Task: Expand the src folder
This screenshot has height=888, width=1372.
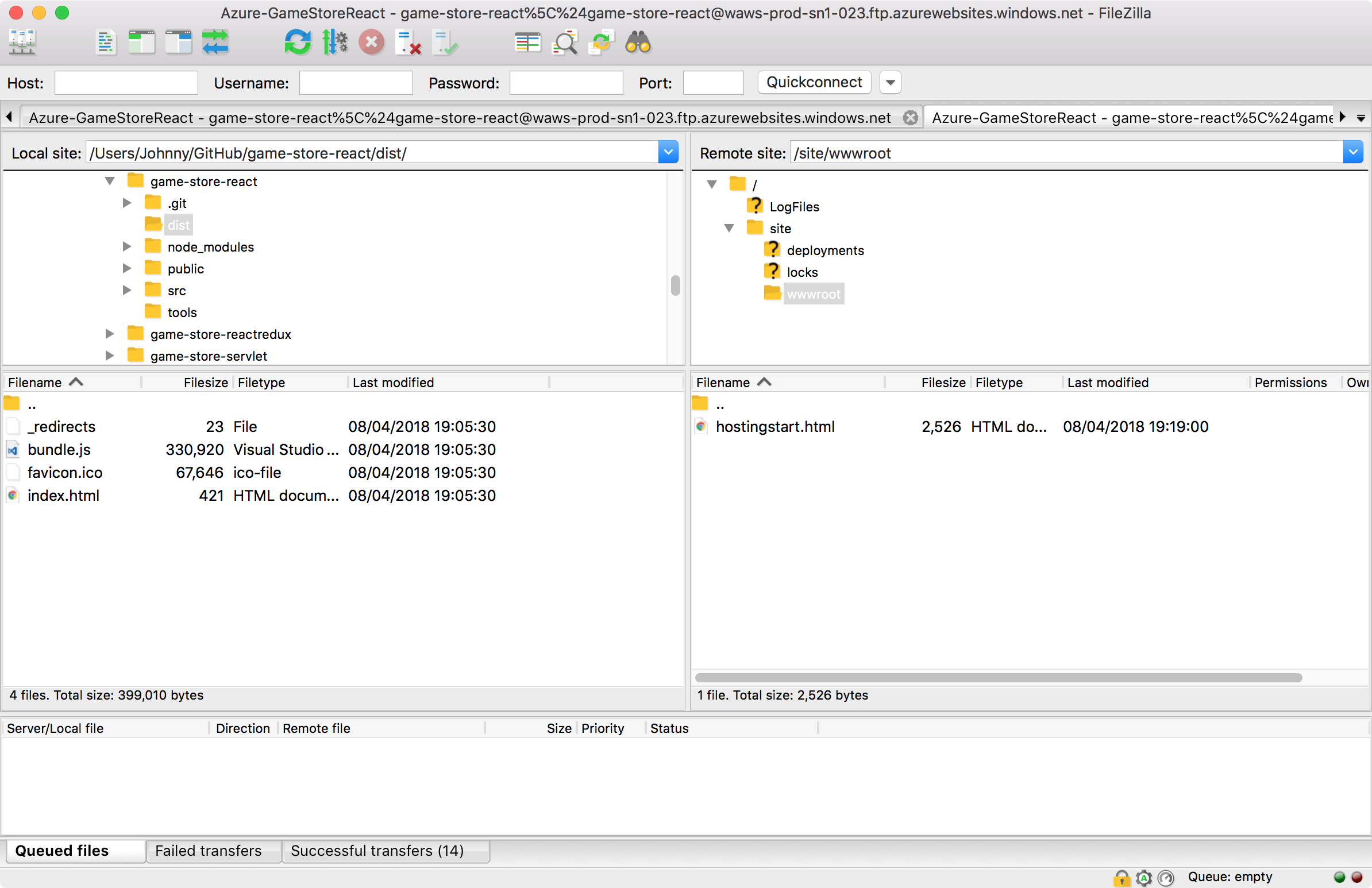Action: (x=127, y=291)
